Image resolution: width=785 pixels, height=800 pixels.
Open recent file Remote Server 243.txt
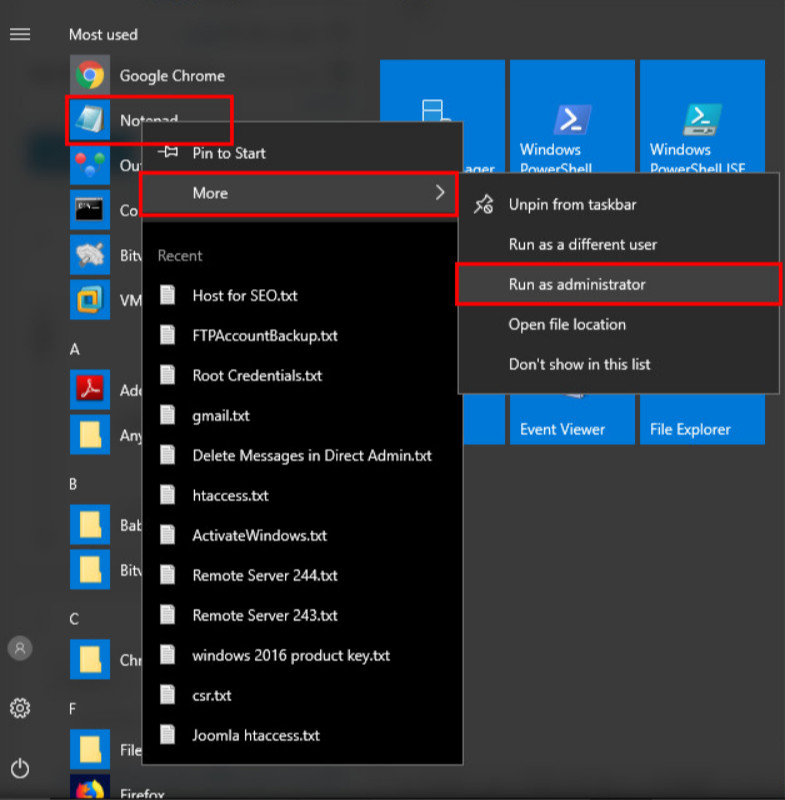pyautogui.click(x=301, y=615)
